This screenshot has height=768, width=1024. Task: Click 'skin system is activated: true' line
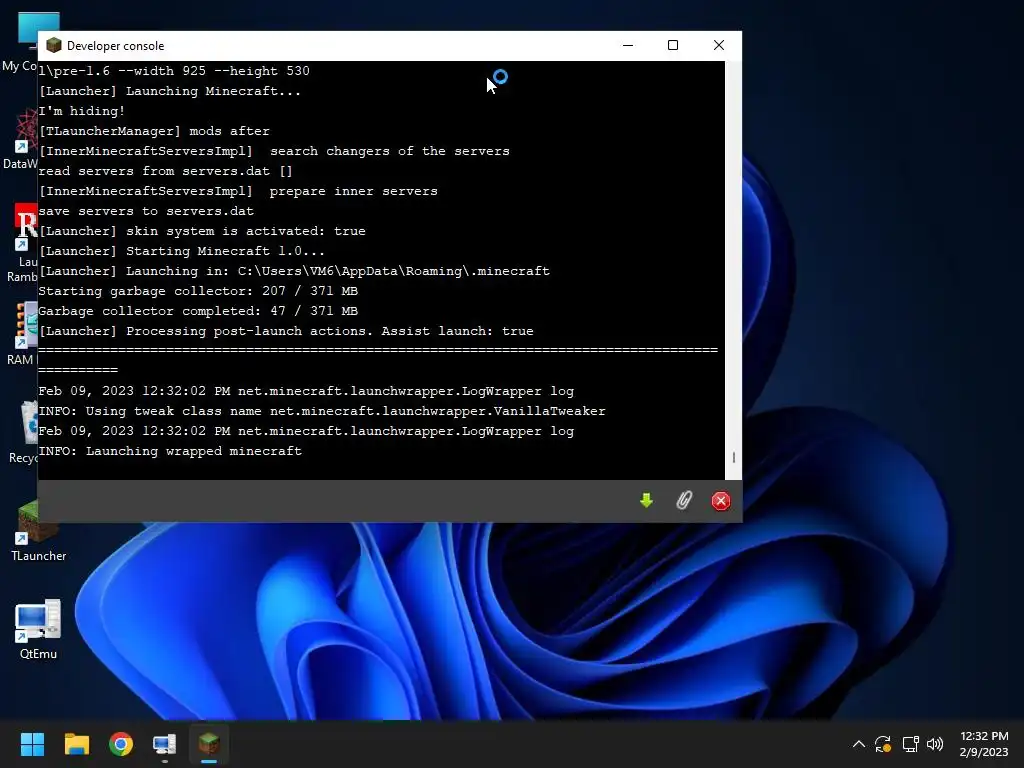click(202, 231)
